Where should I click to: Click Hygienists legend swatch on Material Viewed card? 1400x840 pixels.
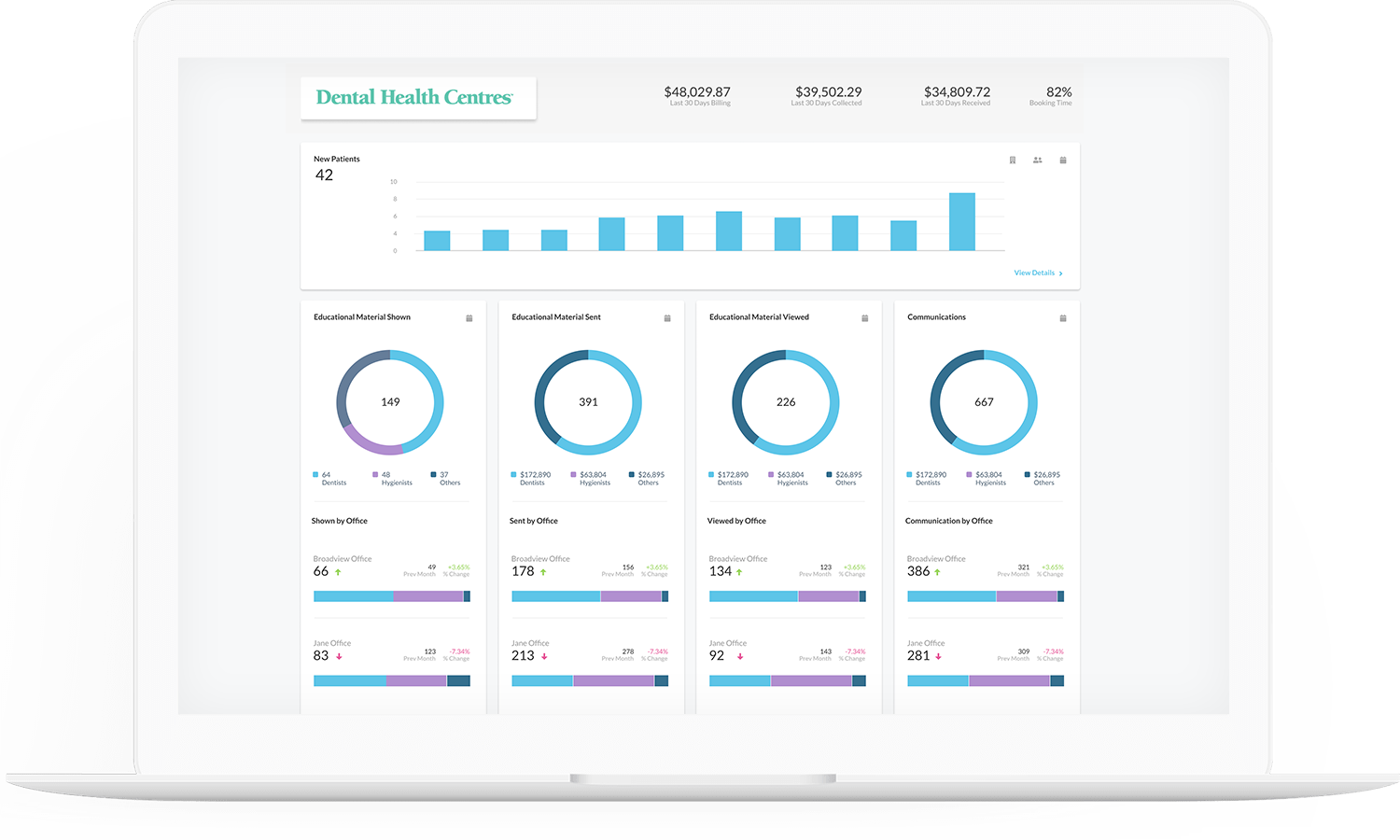tap(771, 475)
